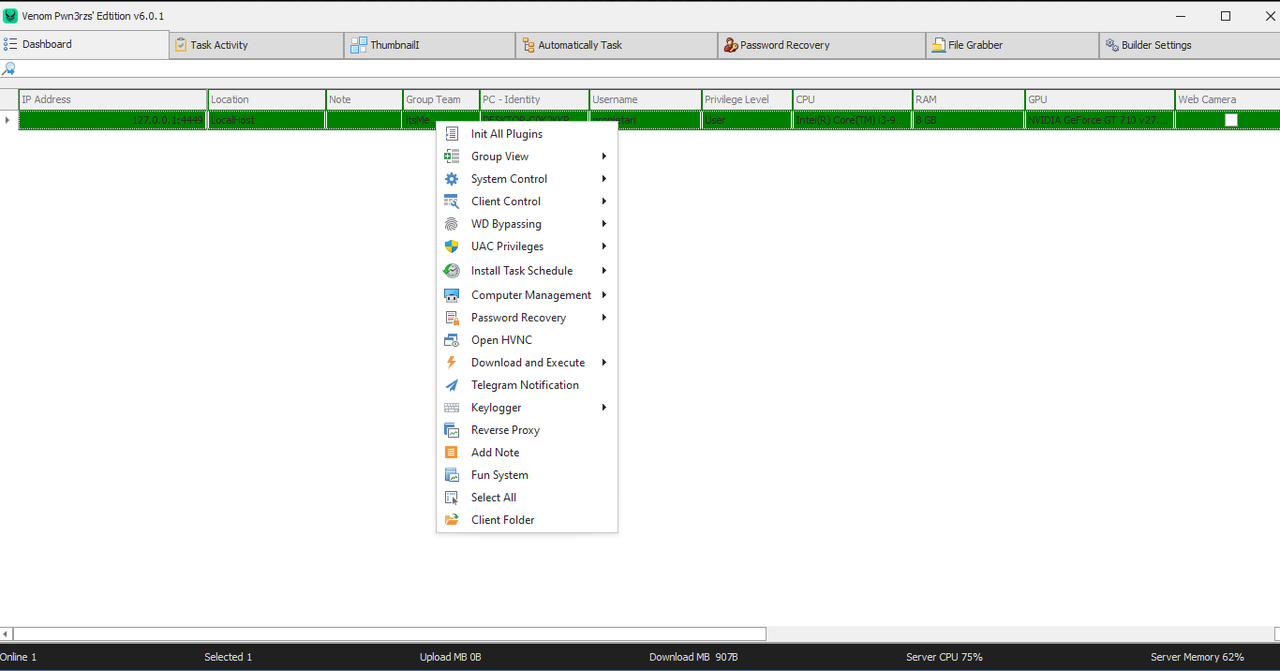Click the Init All Plugins list icon

pyautogui.click(x=451, y=134)
